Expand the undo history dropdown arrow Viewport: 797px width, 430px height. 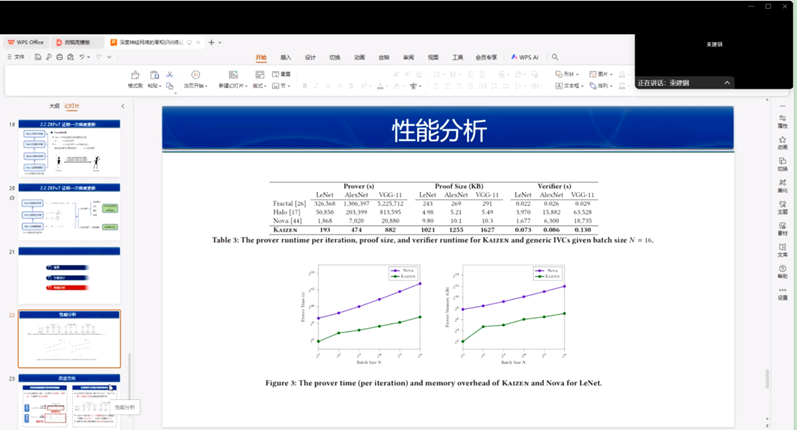(x=89, y=57)
